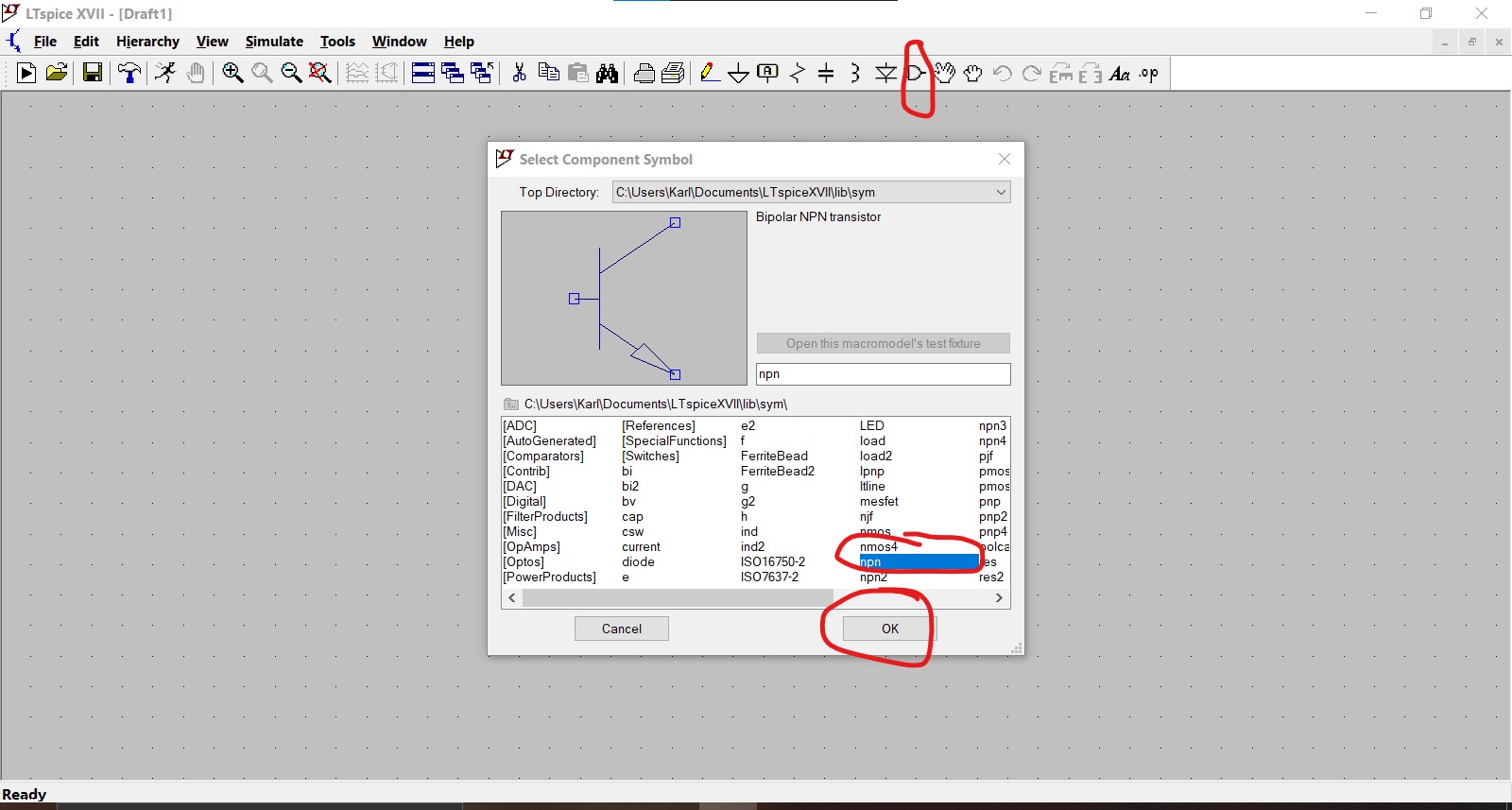Select the Ground symbol tool
1512x810 pixels.
(739, 74)
